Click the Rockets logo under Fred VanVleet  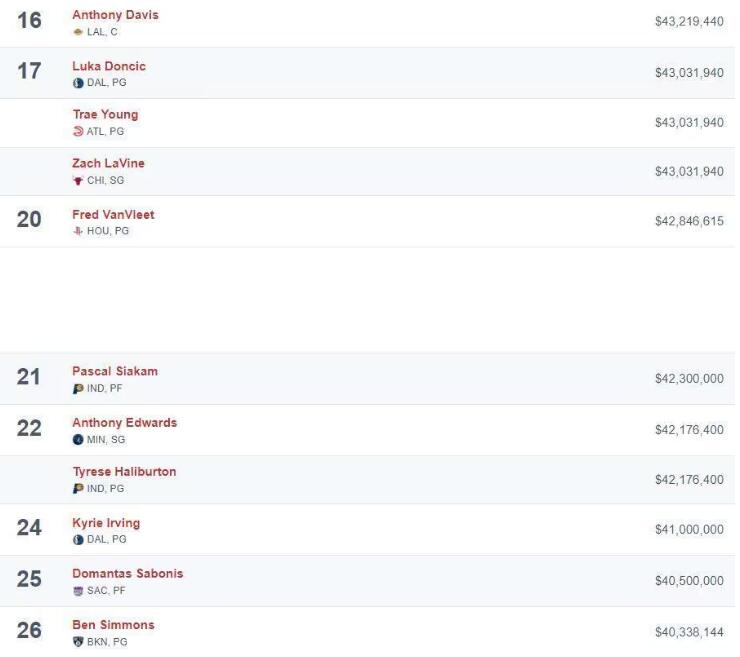tap(78, 231)
